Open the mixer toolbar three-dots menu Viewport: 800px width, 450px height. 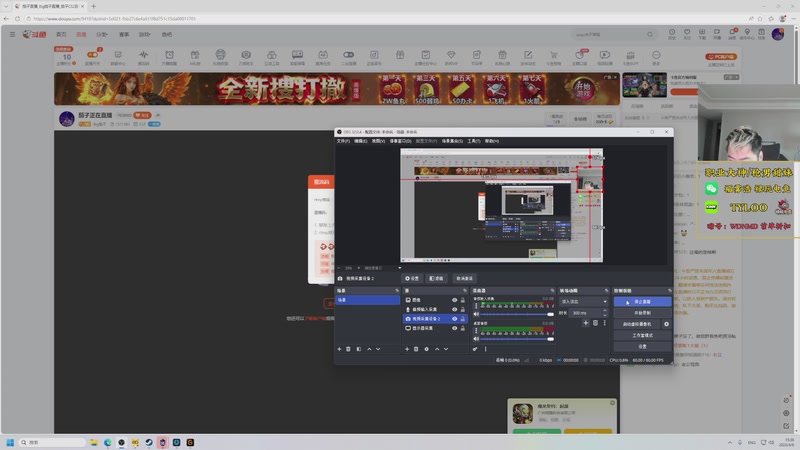click(485, 349)
